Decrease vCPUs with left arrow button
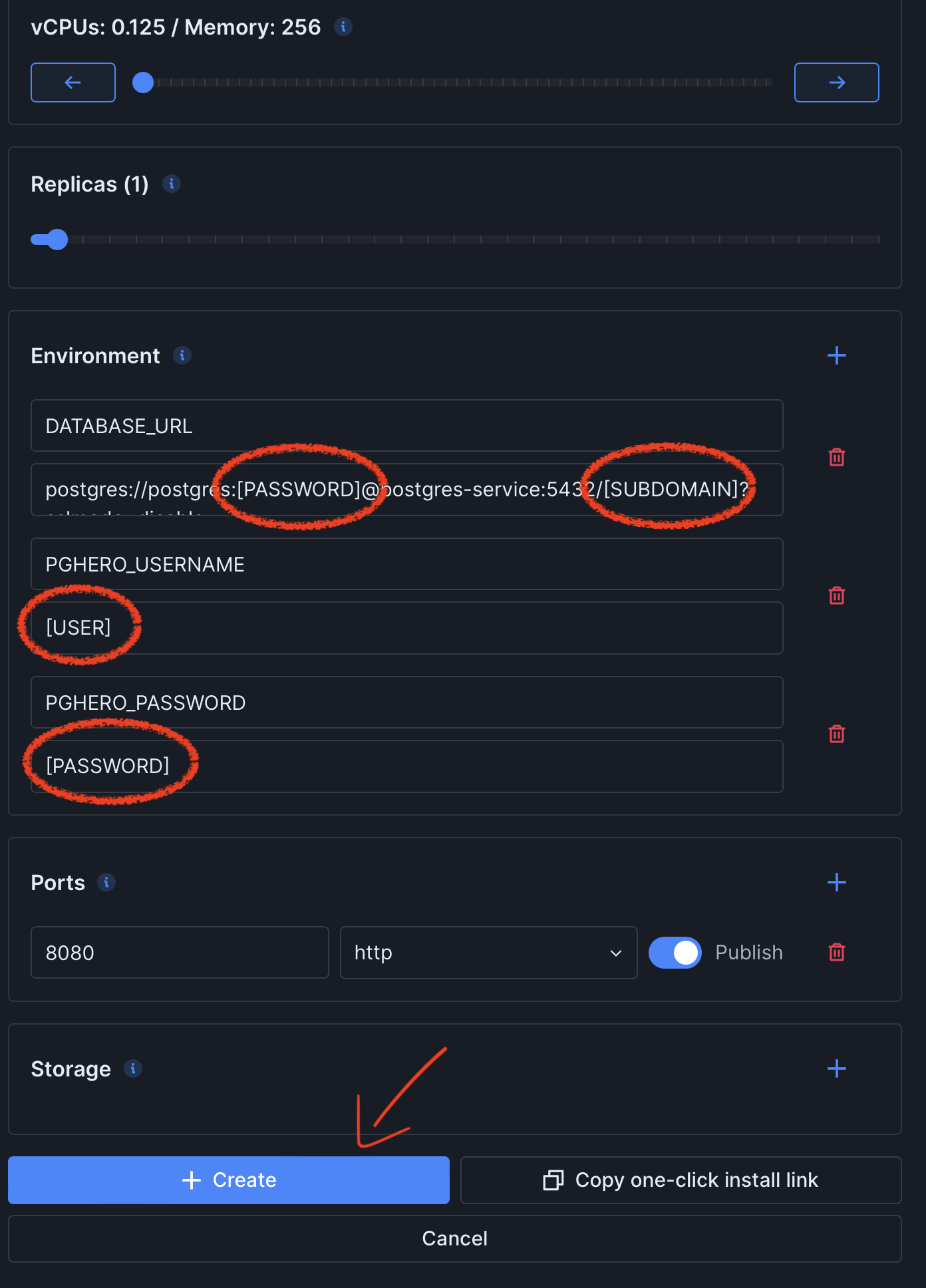 coord(73,82)
